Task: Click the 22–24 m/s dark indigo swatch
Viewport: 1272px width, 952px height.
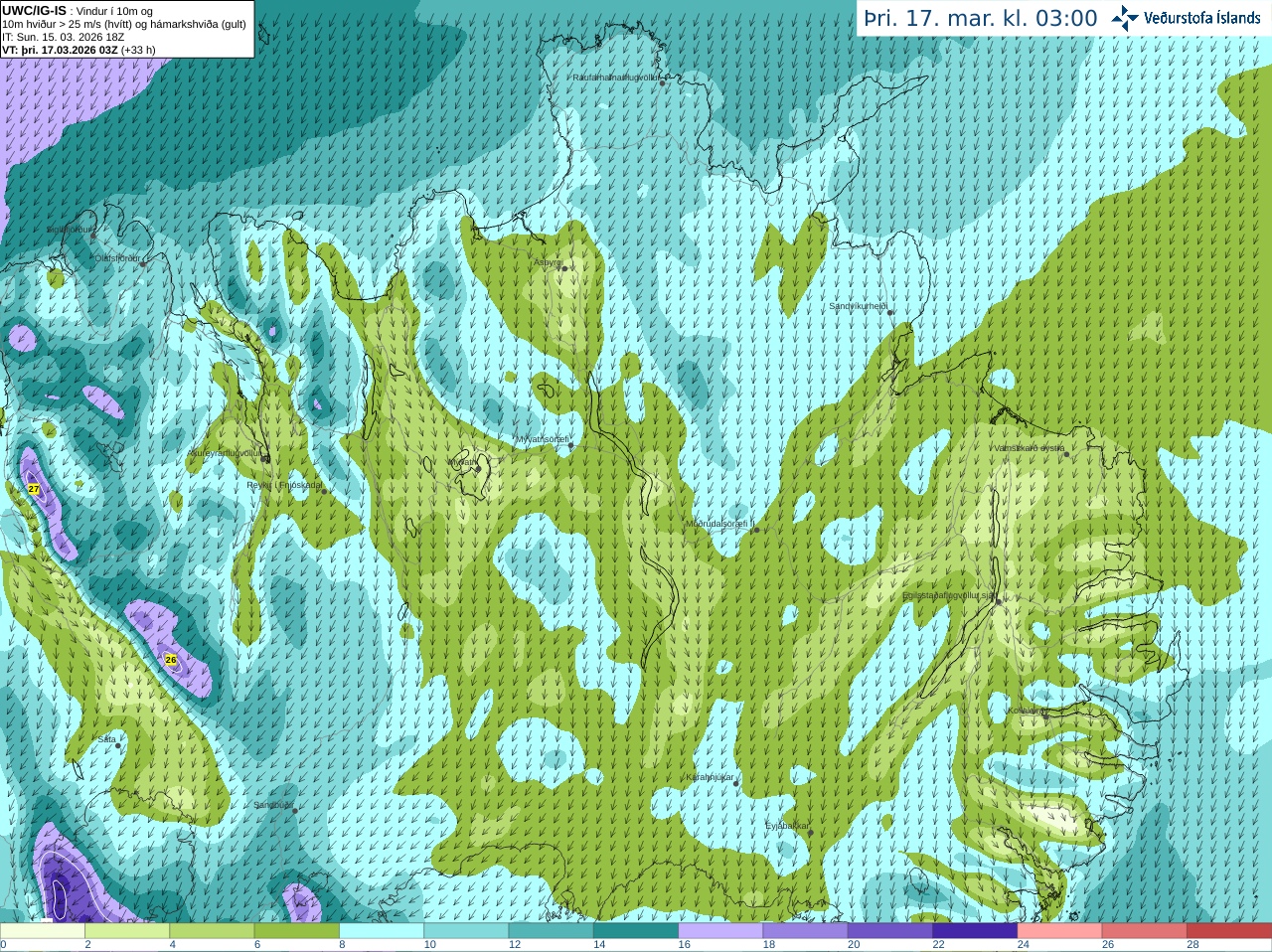Action: [975, 931]
